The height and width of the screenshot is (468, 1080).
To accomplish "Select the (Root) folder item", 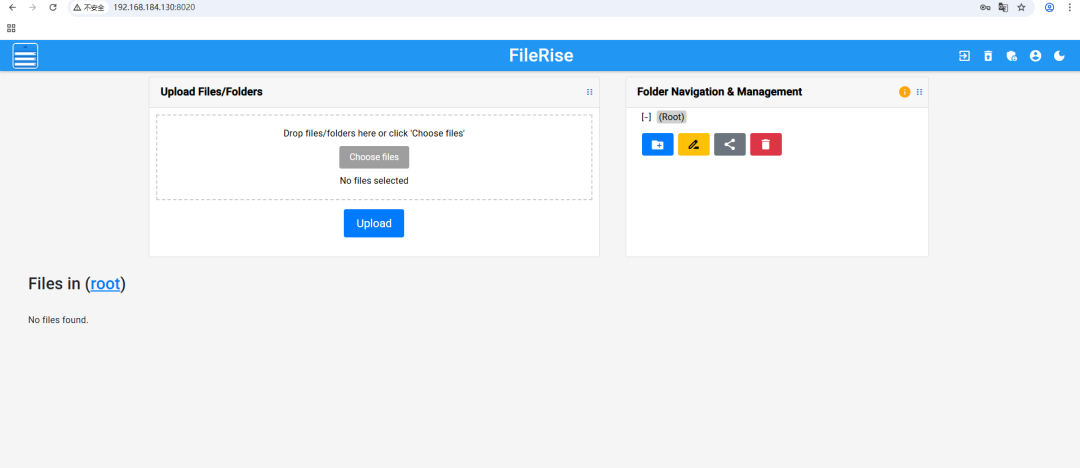I will (x=671, y=117).
